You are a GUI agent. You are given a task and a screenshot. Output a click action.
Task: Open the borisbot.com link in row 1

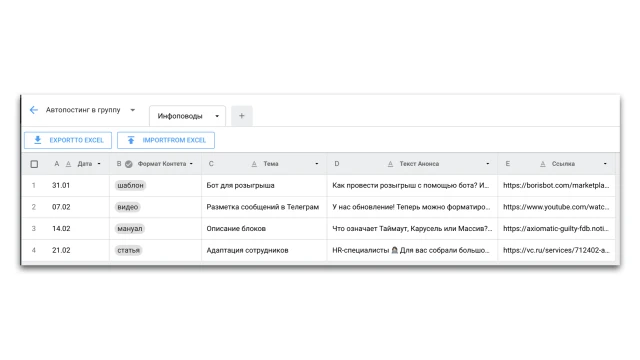point(556,185)
